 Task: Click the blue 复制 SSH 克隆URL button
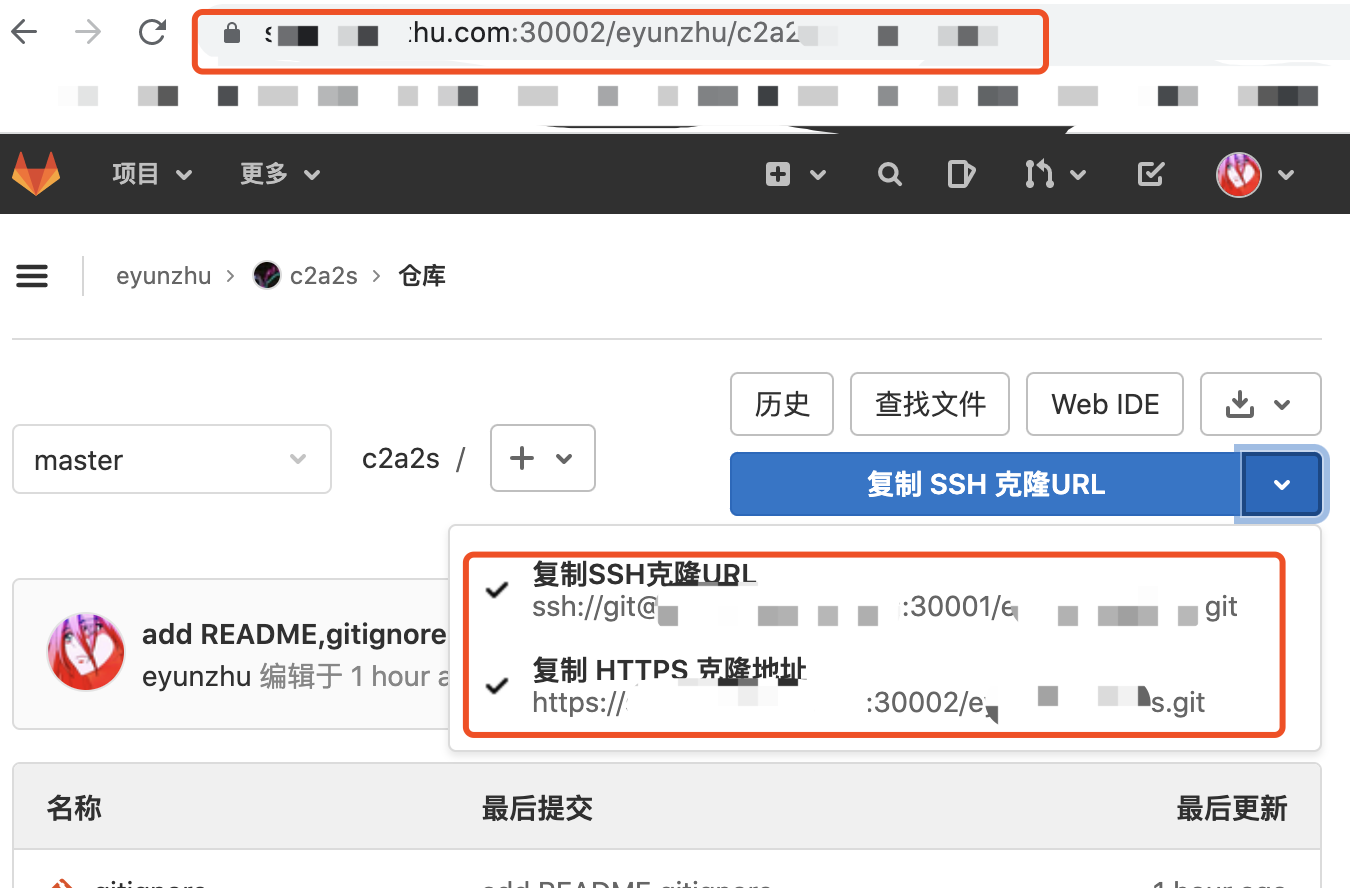point(986,485)
